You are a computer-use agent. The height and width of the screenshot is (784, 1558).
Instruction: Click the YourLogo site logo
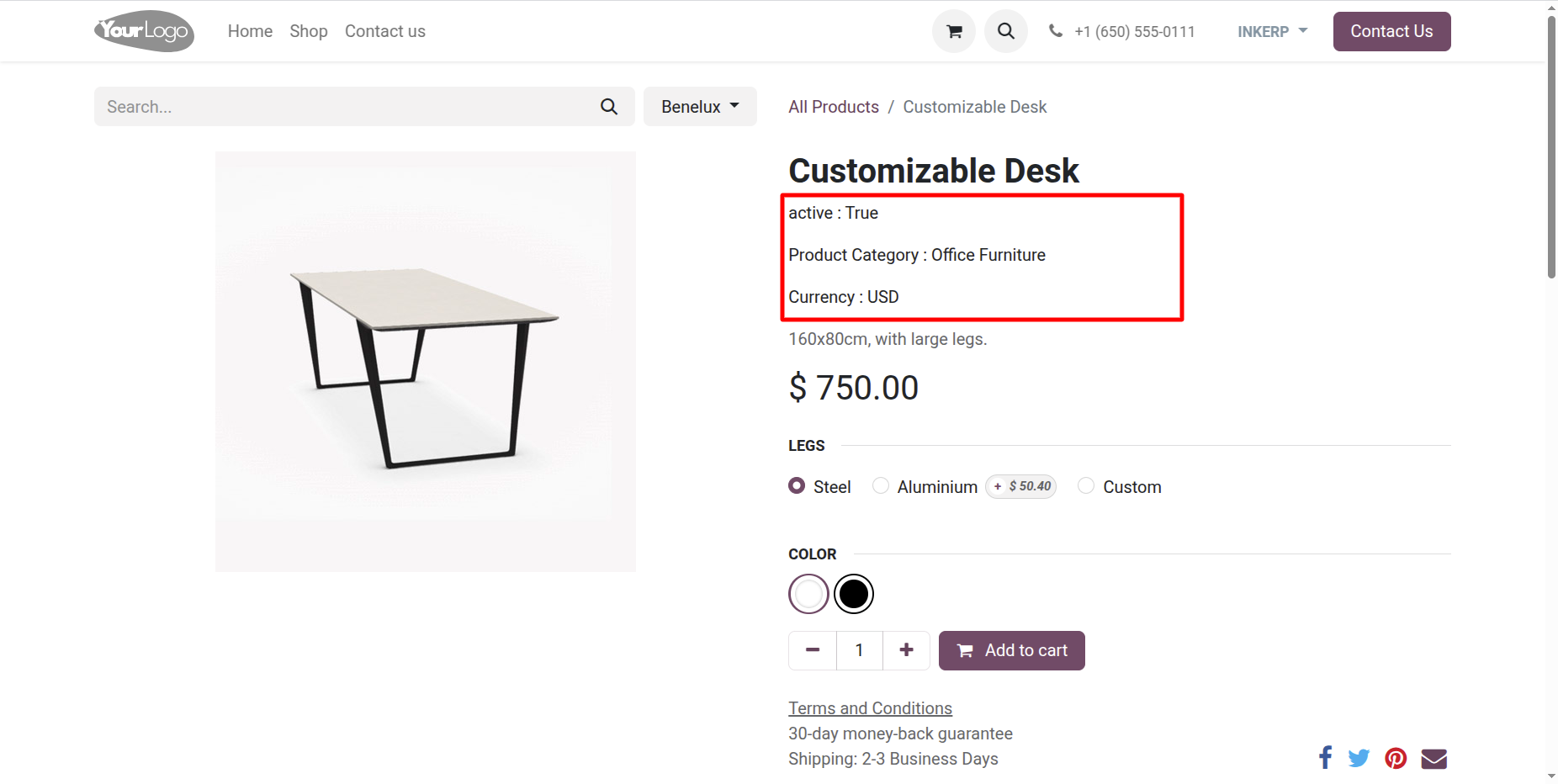(145, 31)
